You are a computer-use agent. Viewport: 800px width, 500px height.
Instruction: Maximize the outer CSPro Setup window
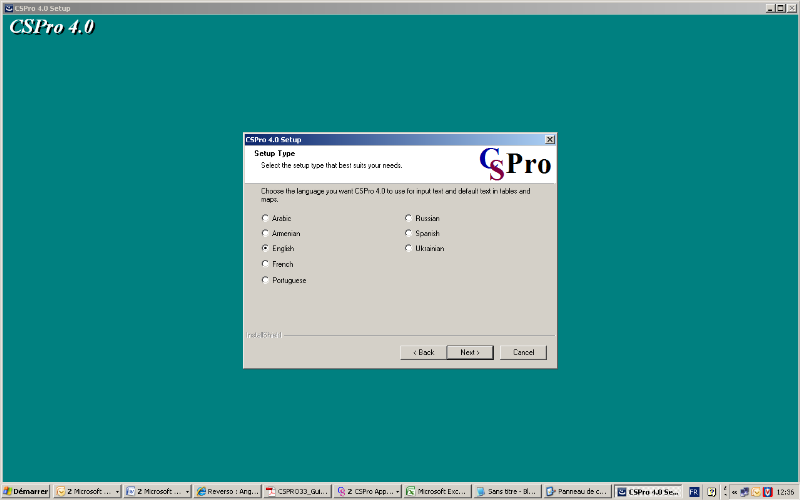pos(780,8)
